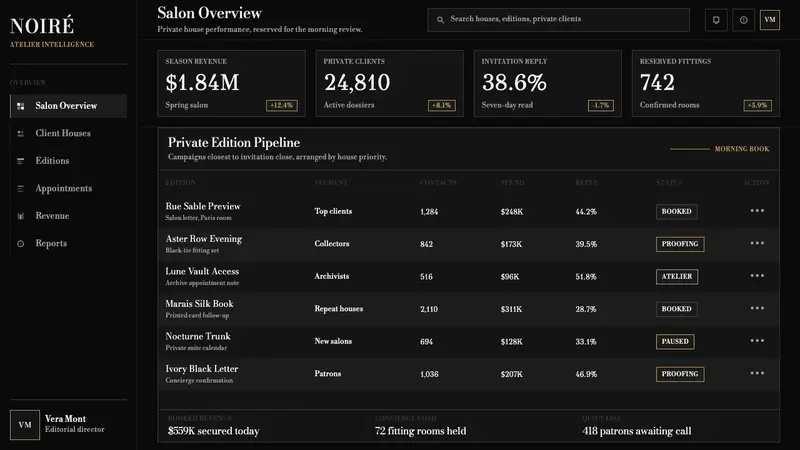Image resolution: width=800 pixels, height=450 pixels.
Task: Select the Marais Silk Book edition name
Action: click(x=199, y=304)
